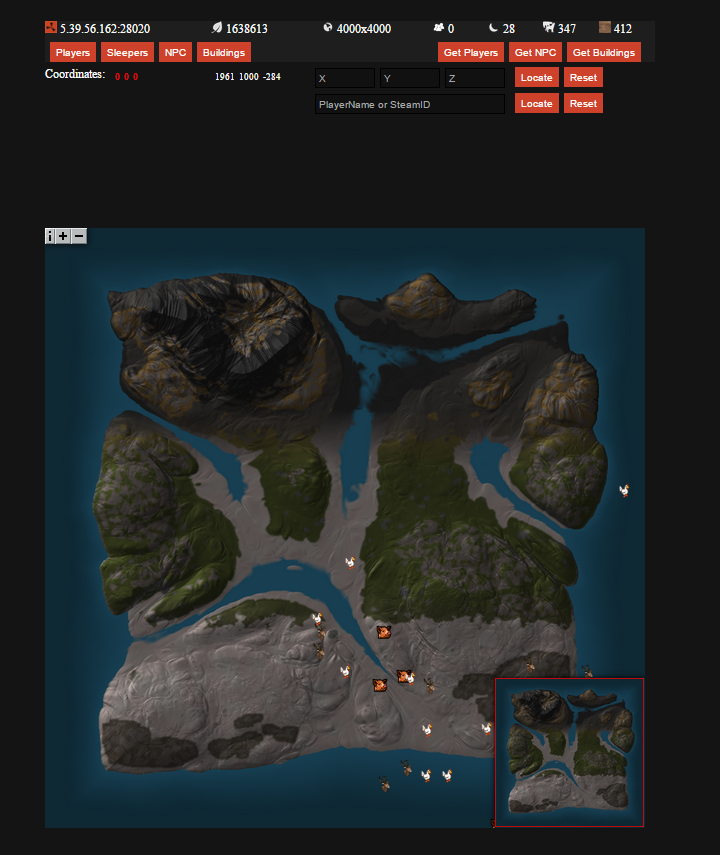Click the seed value 1638613

pyautogui.click(x=247, y=28)
